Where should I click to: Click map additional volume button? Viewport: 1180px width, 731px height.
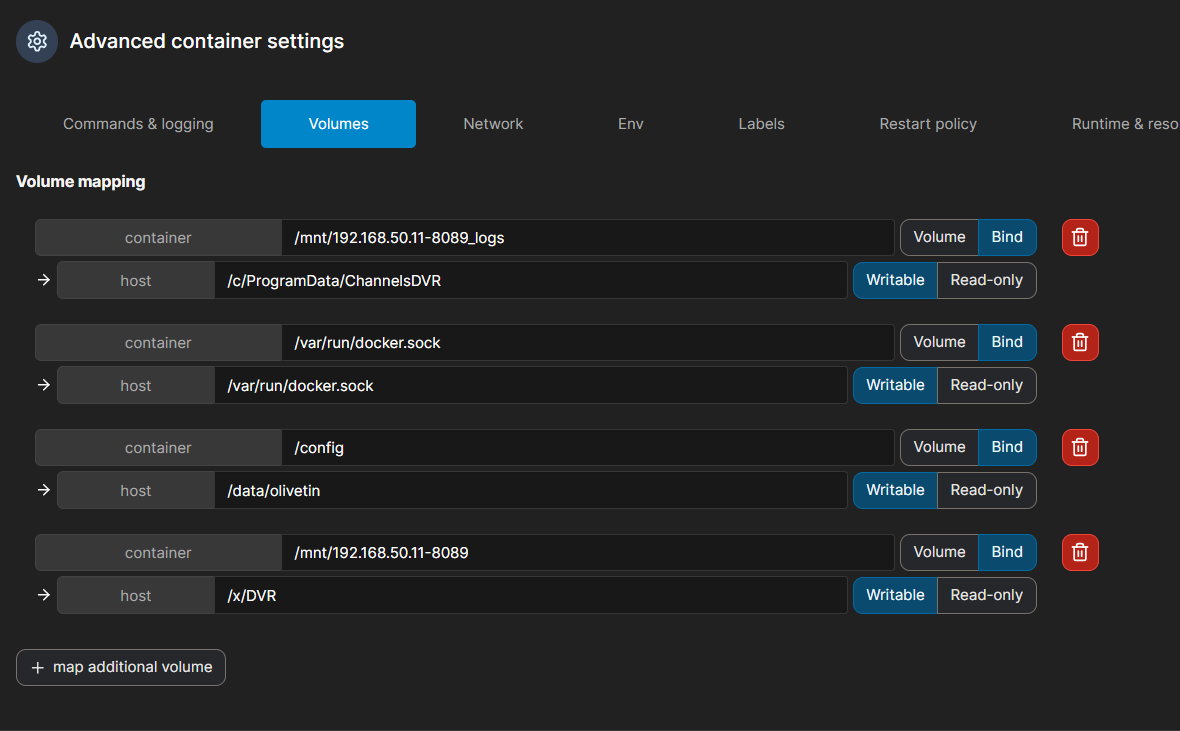click(121, 667)
